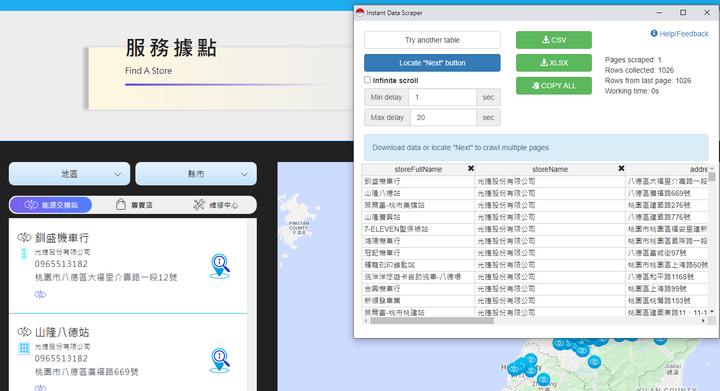Click the Try another table button
This screenshot has height=391, width=720.
pyautogui.click(x=432, y=40)
